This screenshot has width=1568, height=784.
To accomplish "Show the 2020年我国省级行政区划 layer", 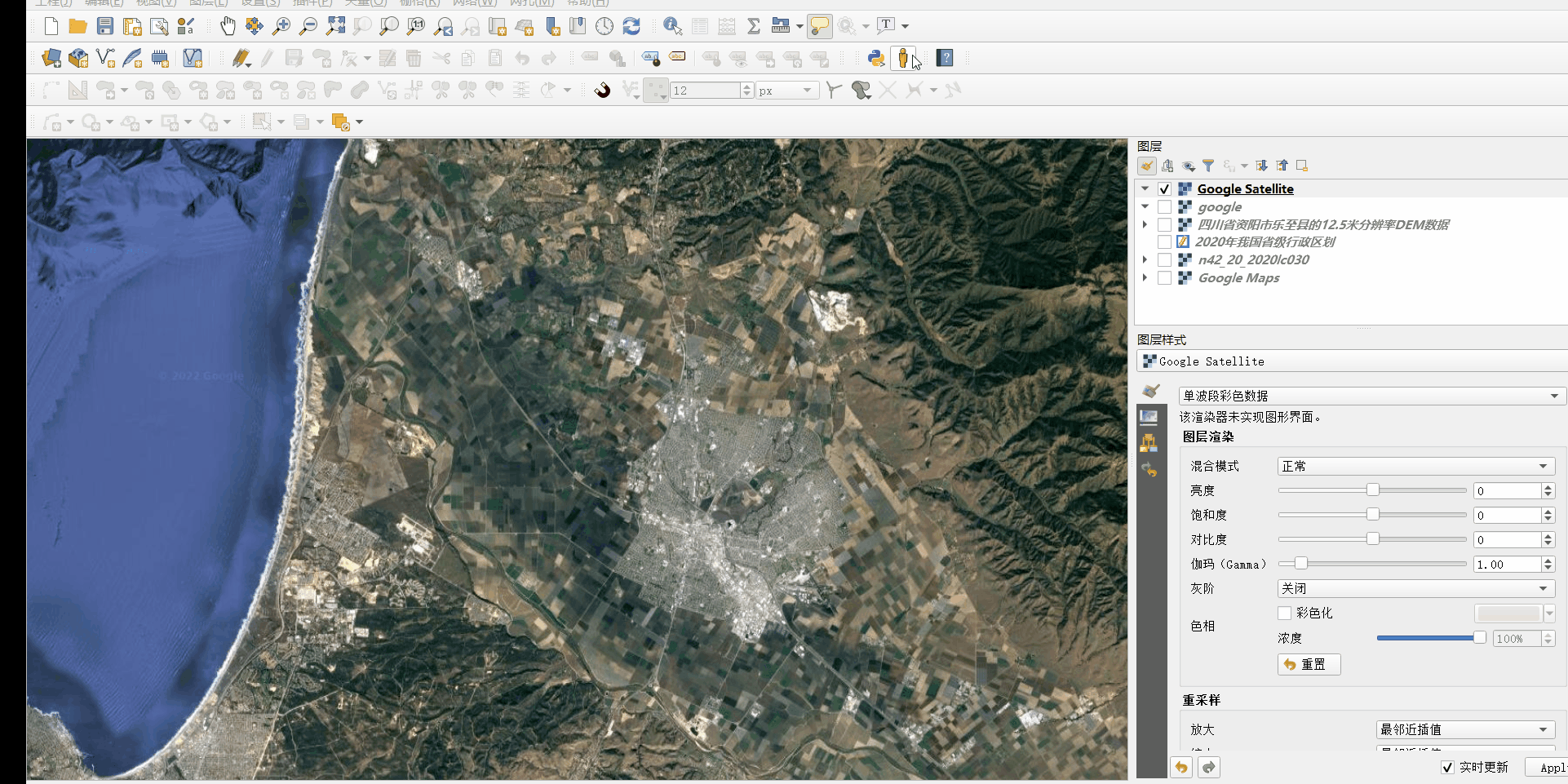I will [x=1164, y=242].
